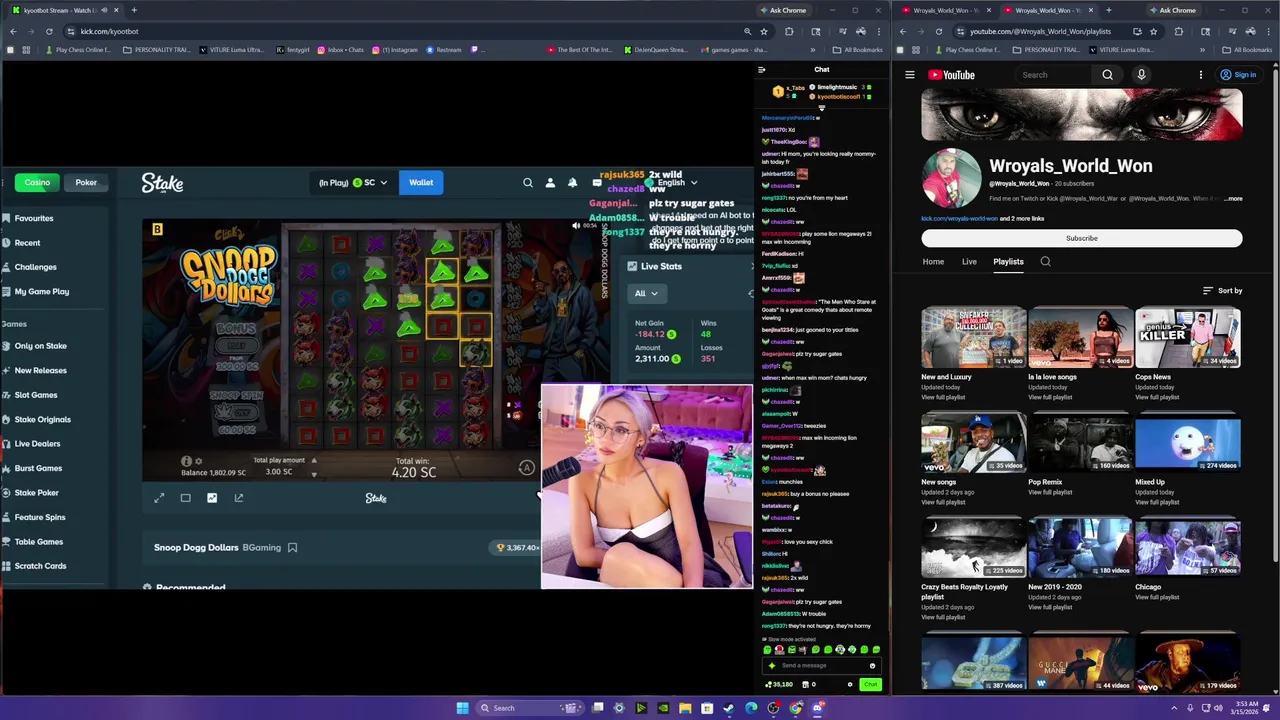Open the Wallet button

tap(421, 183)
